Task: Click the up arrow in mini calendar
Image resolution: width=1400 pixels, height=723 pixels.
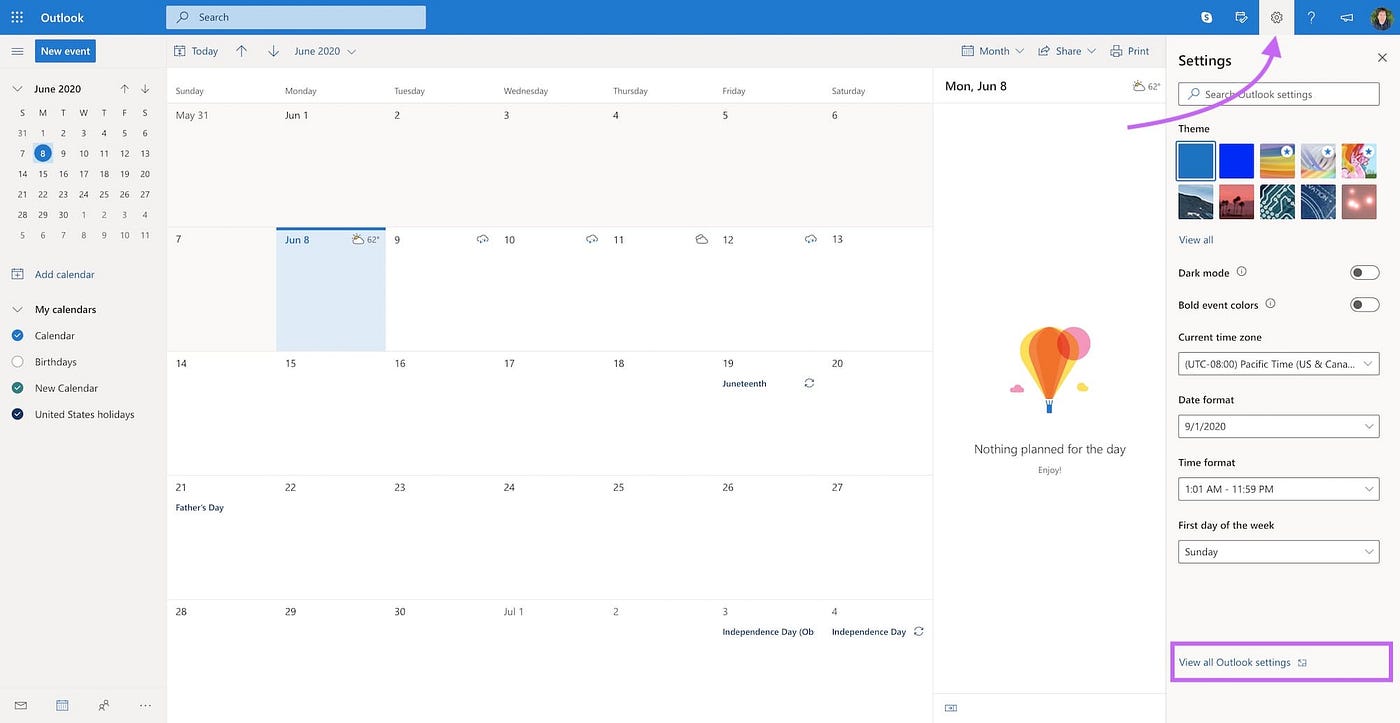Action: click(124, 89)
